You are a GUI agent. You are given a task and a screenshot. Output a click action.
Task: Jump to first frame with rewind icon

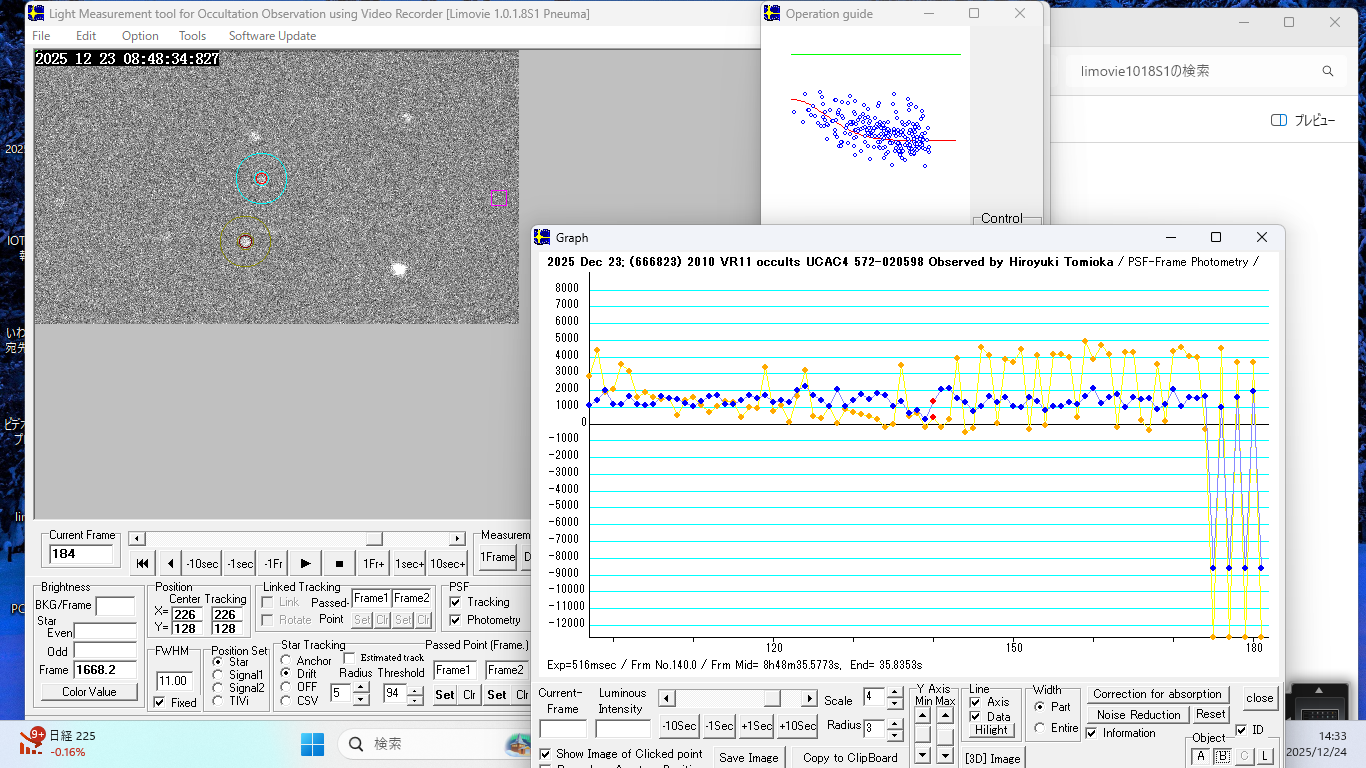pyautogui.click(x=142, y=564)
